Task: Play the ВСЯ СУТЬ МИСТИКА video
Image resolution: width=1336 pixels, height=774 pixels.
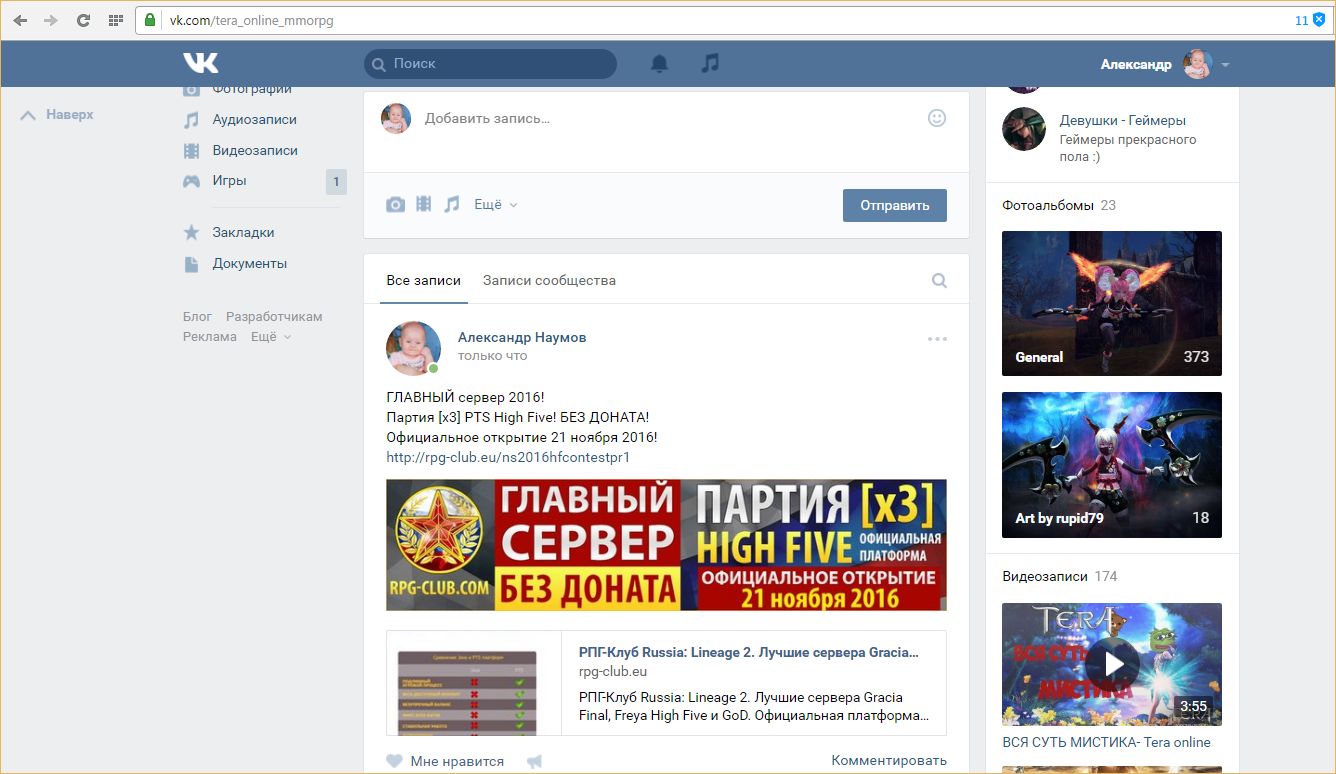Action: [1112, 664]
